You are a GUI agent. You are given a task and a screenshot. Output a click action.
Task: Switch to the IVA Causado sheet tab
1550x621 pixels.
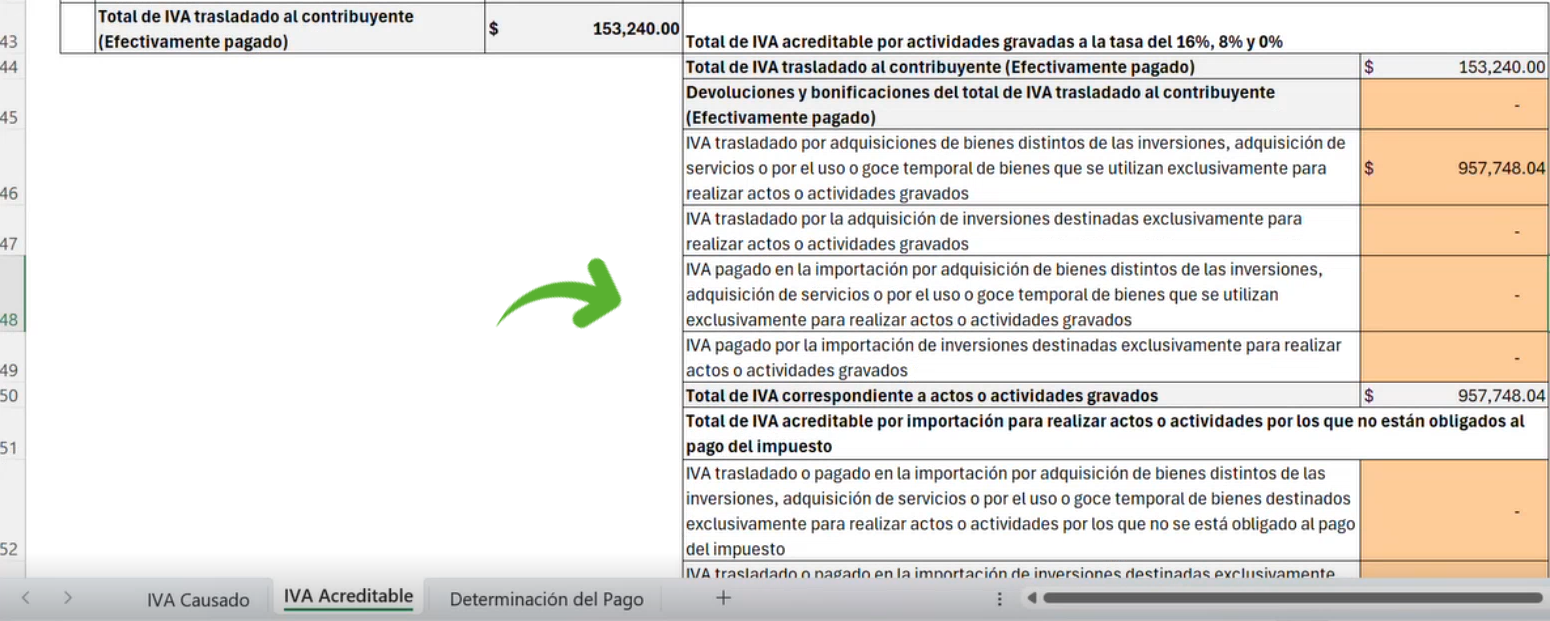pos(198,600)
